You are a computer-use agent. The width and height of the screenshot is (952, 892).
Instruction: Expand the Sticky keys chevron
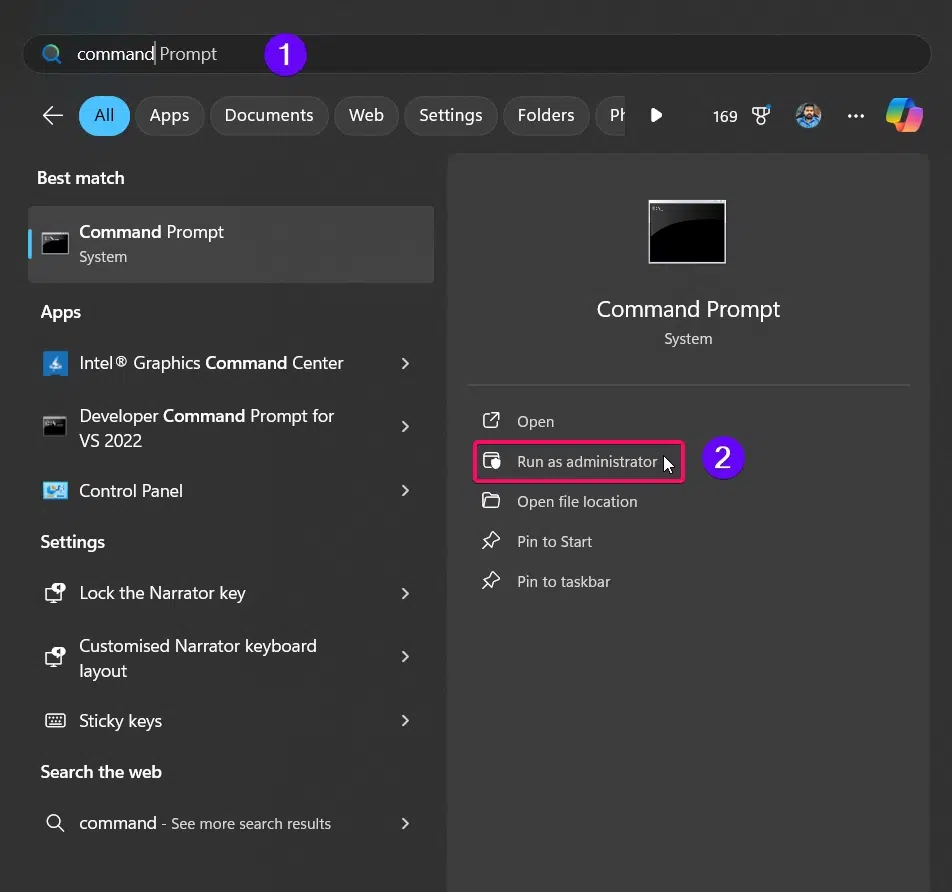pyautogui.click(x=406, y=721)
